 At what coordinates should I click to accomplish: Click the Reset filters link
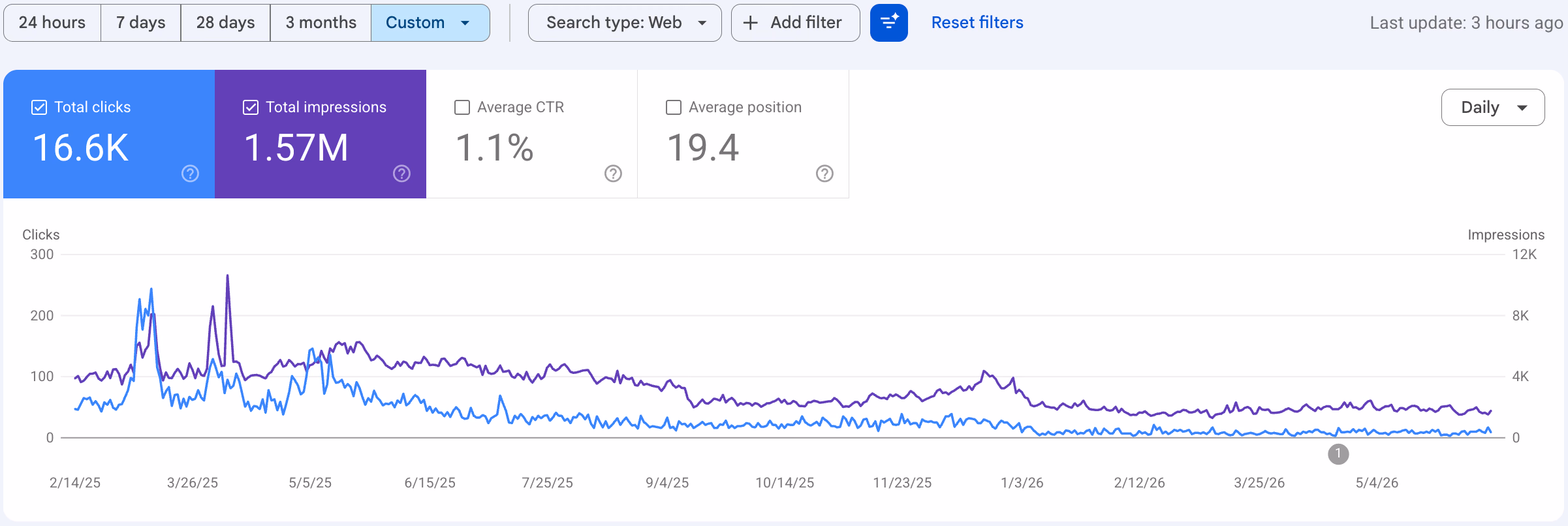[977, 23]
